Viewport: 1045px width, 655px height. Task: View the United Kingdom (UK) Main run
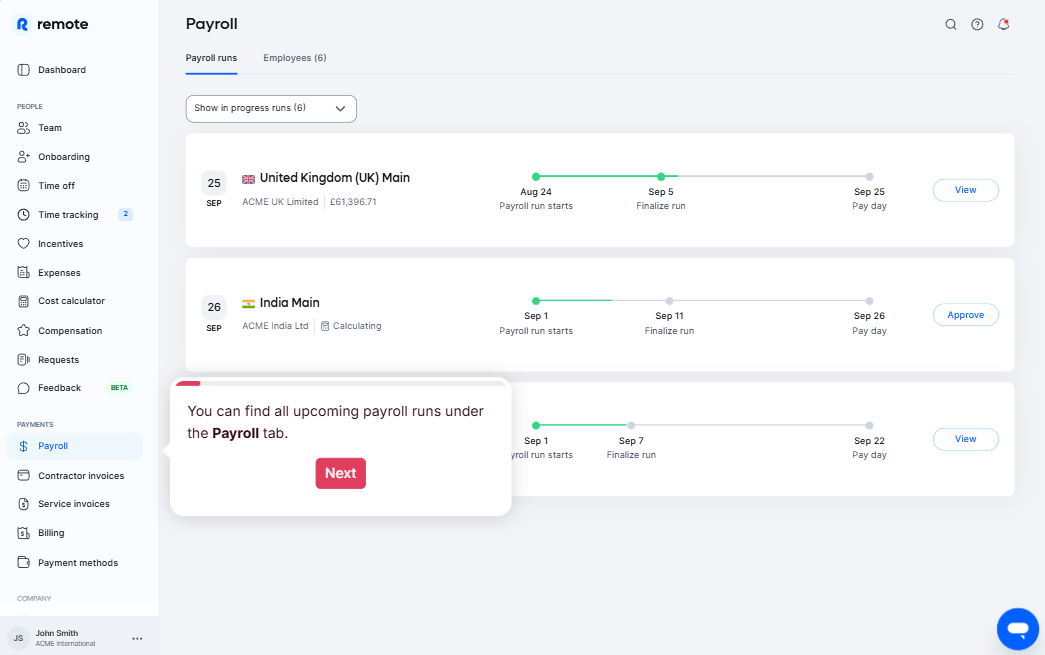(965, 190)
